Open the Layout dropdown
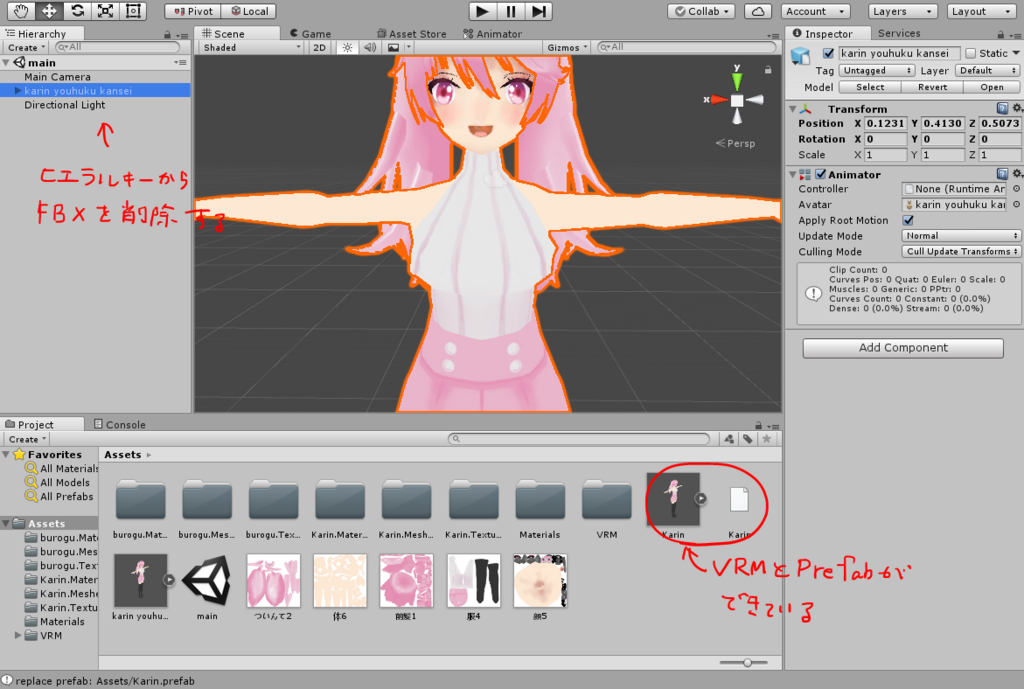 click(981, 11)
